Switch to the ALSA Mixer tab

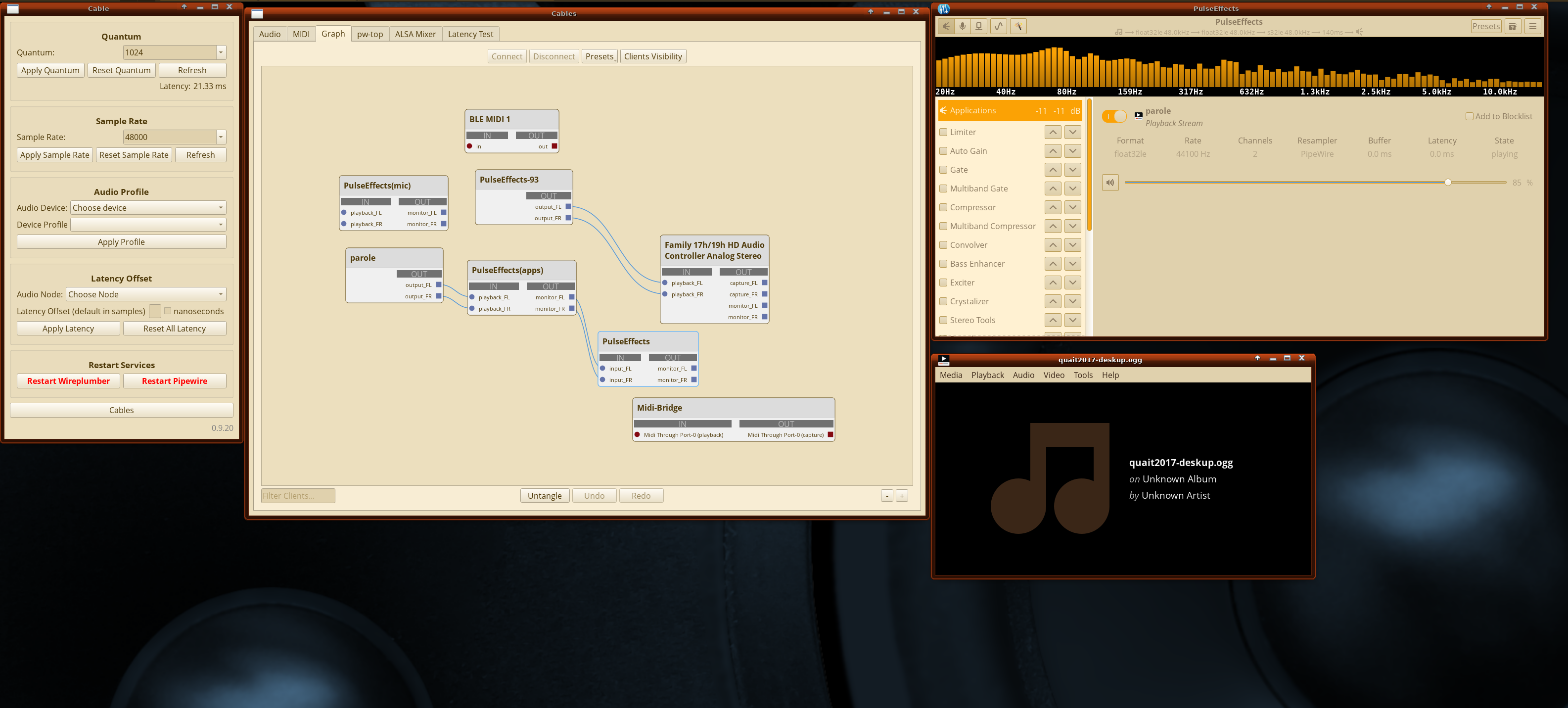(415, 34)
